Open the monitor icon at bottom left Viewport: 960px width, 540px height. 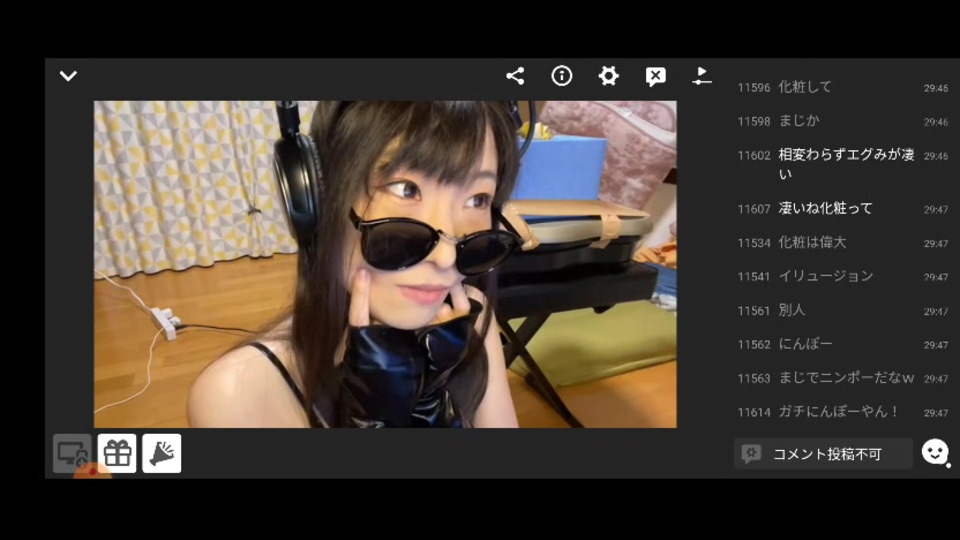(x=72, y=454)
